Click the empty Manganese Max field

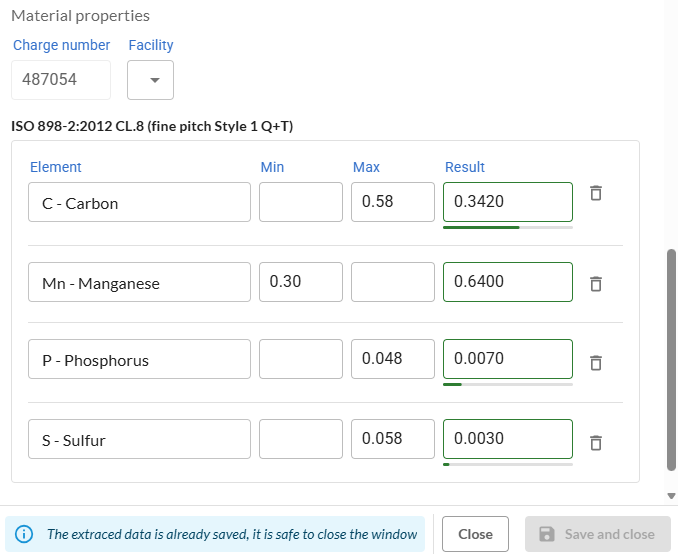(x=393, y=282)
